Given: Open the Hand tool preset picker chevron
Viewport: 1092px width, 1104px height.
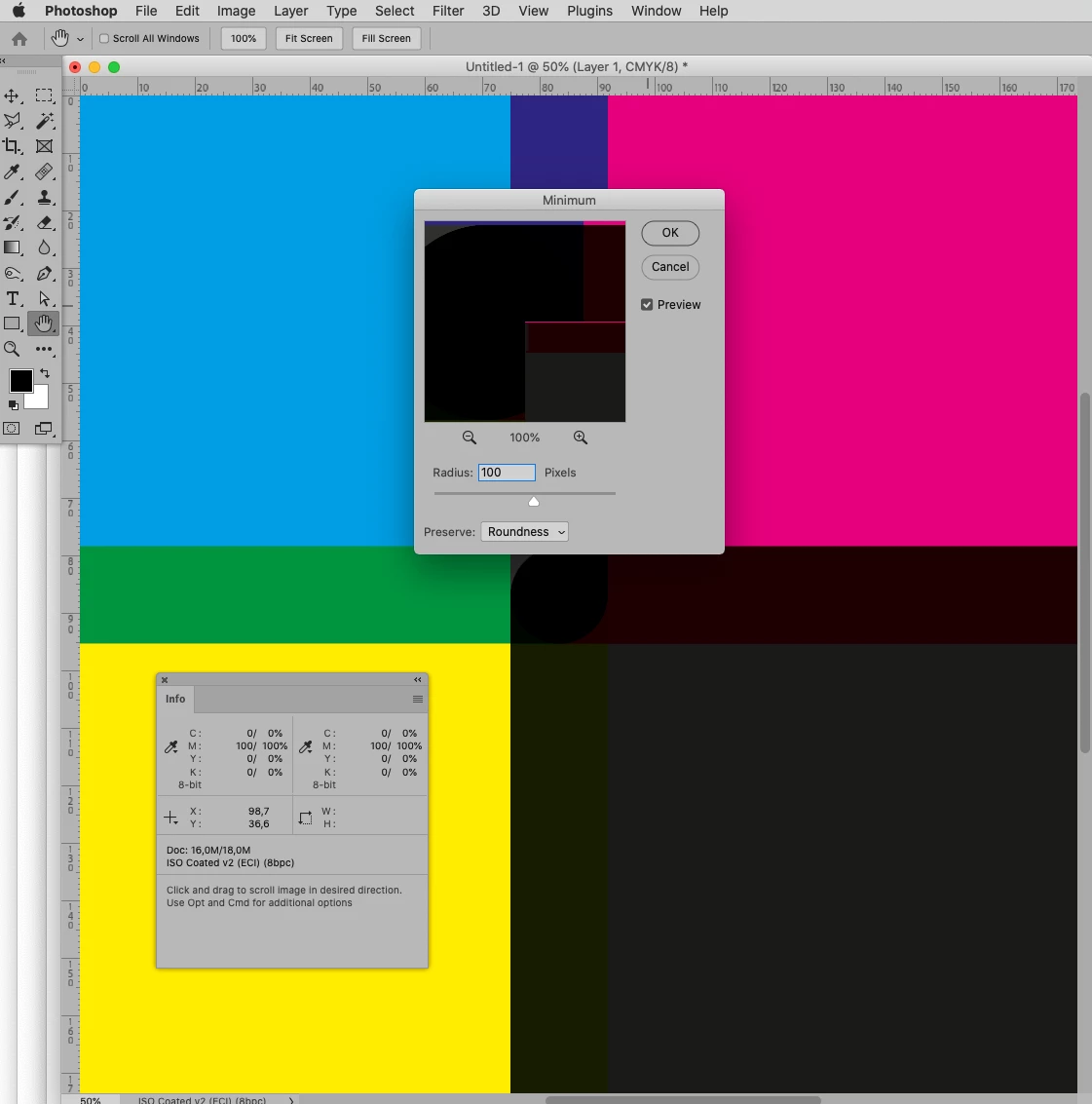Looking at the screenshot, I should click(x=80, y=39).
